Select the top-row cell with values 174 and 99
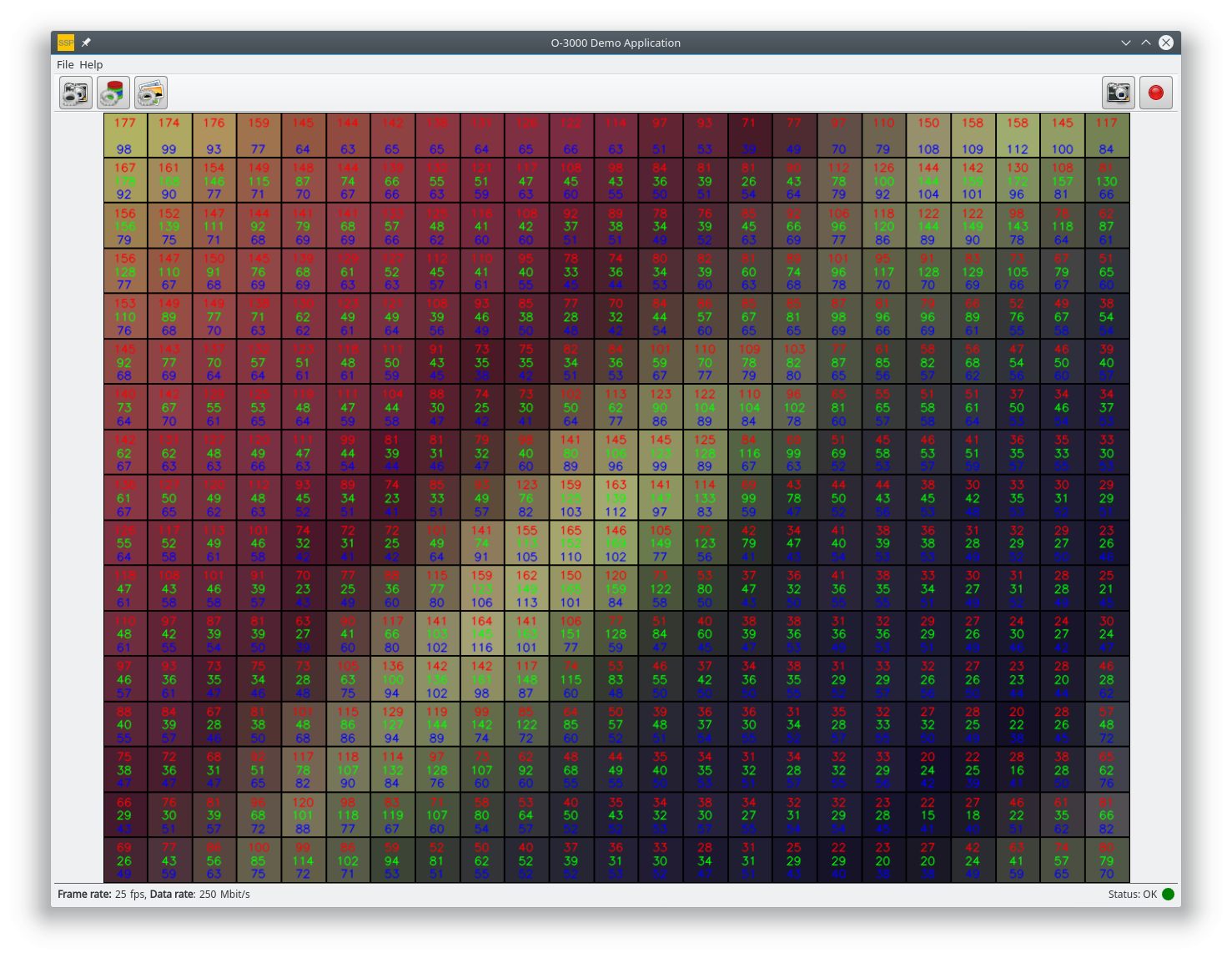This screenshot has width=1232, height=958. pos(169,135)
